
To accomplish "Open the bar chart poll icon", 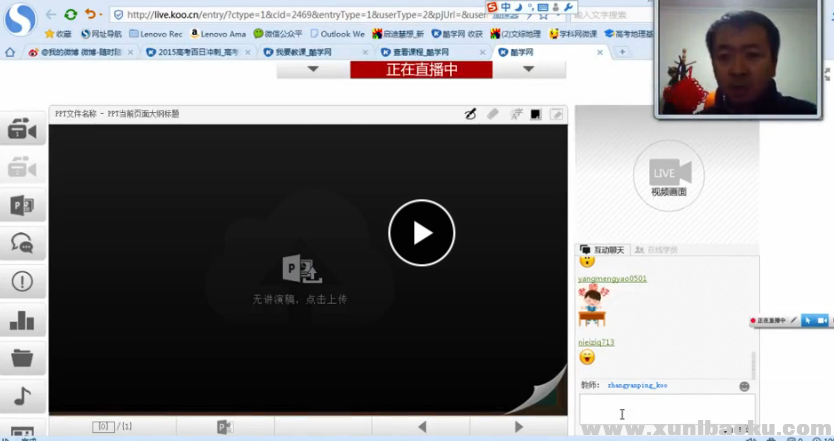I will click(22, 320).
